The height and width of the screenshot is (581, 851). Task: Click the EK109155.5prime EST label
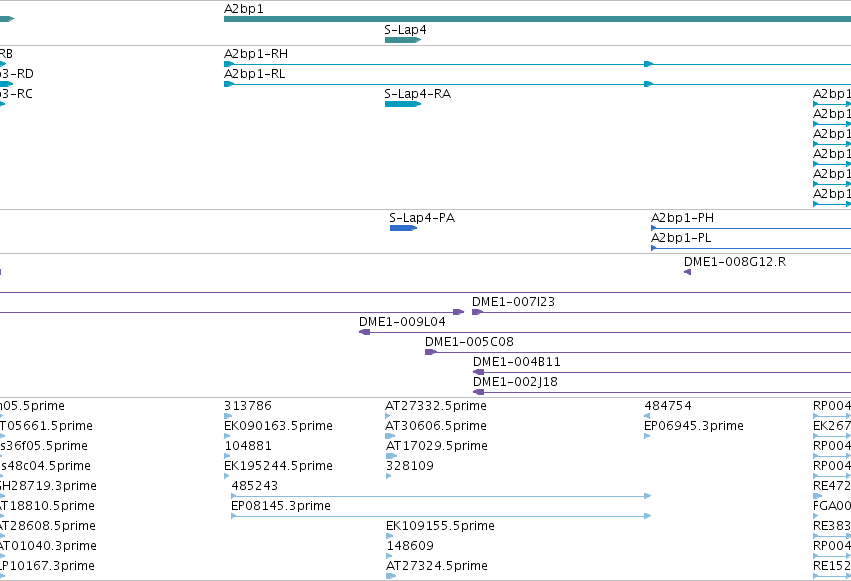click(440, 526)
